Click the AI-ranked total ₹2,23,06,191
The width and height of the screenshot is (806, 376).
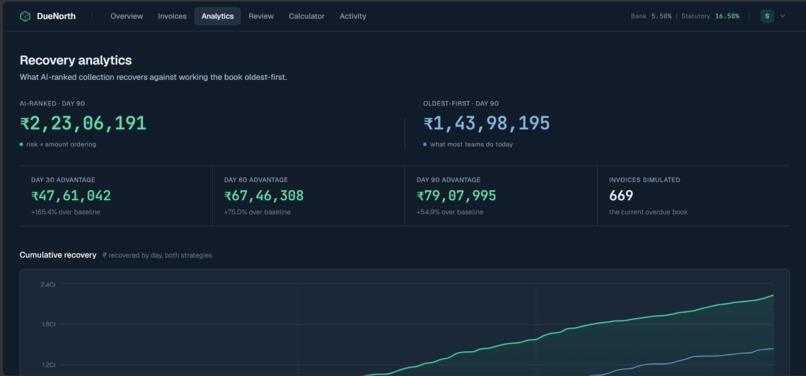[x=83, y=123]
